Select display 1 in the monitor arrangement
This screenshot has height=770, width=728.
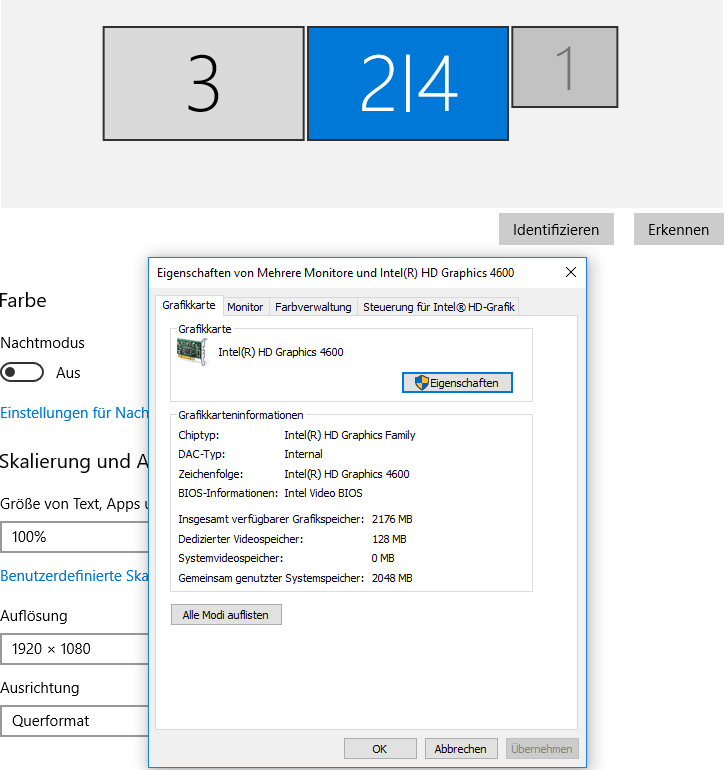click(564, 67)
